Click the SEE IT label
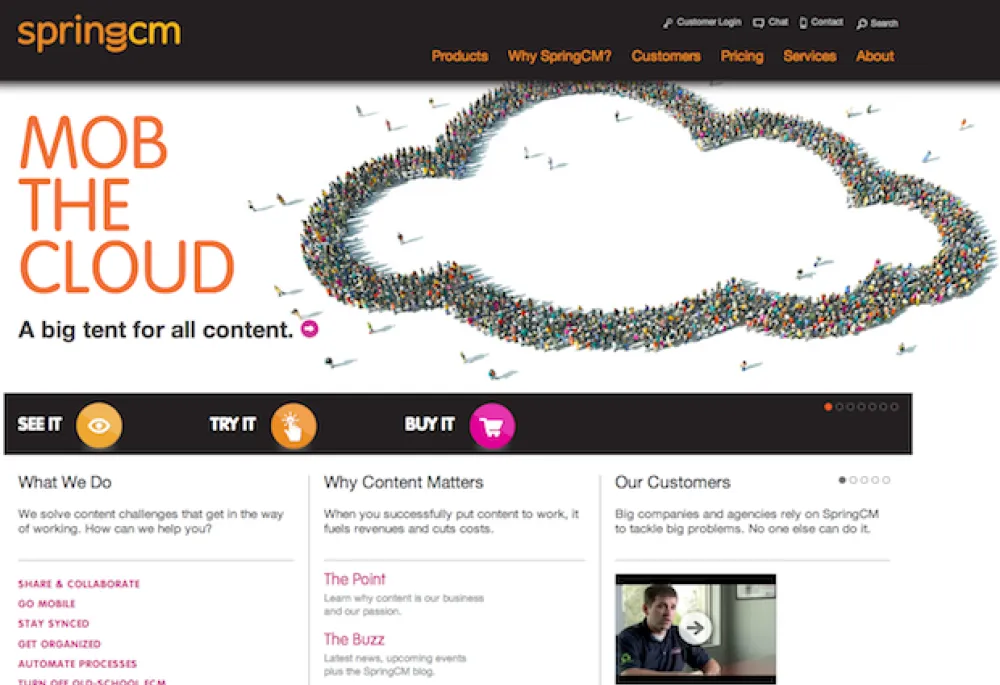The image size is (1000, 685). coord(40,424)
